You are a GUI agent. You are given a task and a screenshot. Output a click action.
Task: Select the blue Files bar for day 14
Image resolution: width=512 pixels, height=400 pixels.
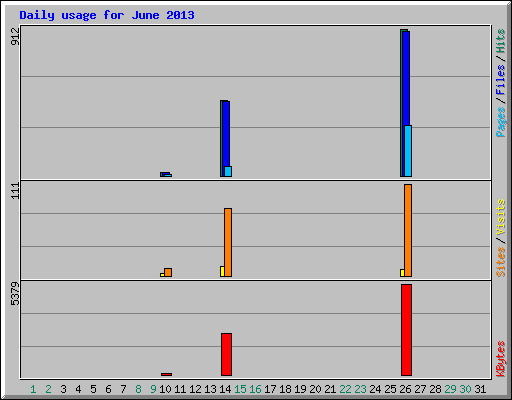click(x=226, y=134)
